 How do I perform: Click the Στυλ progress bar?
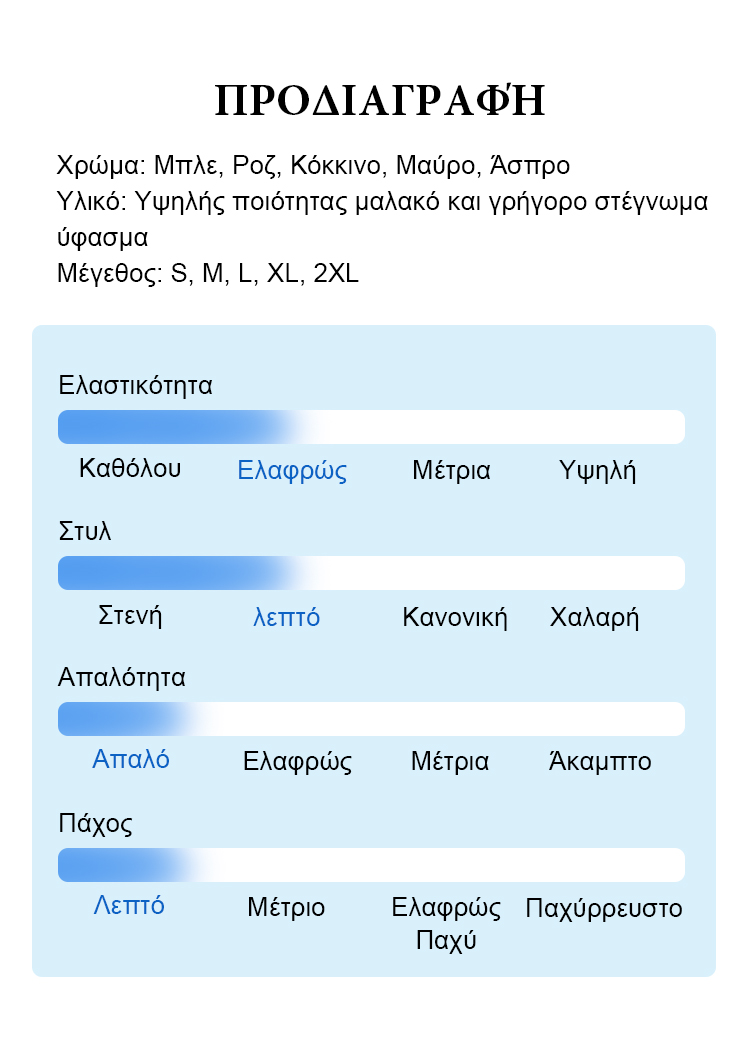pyautogui.click(x=371, y=573)
